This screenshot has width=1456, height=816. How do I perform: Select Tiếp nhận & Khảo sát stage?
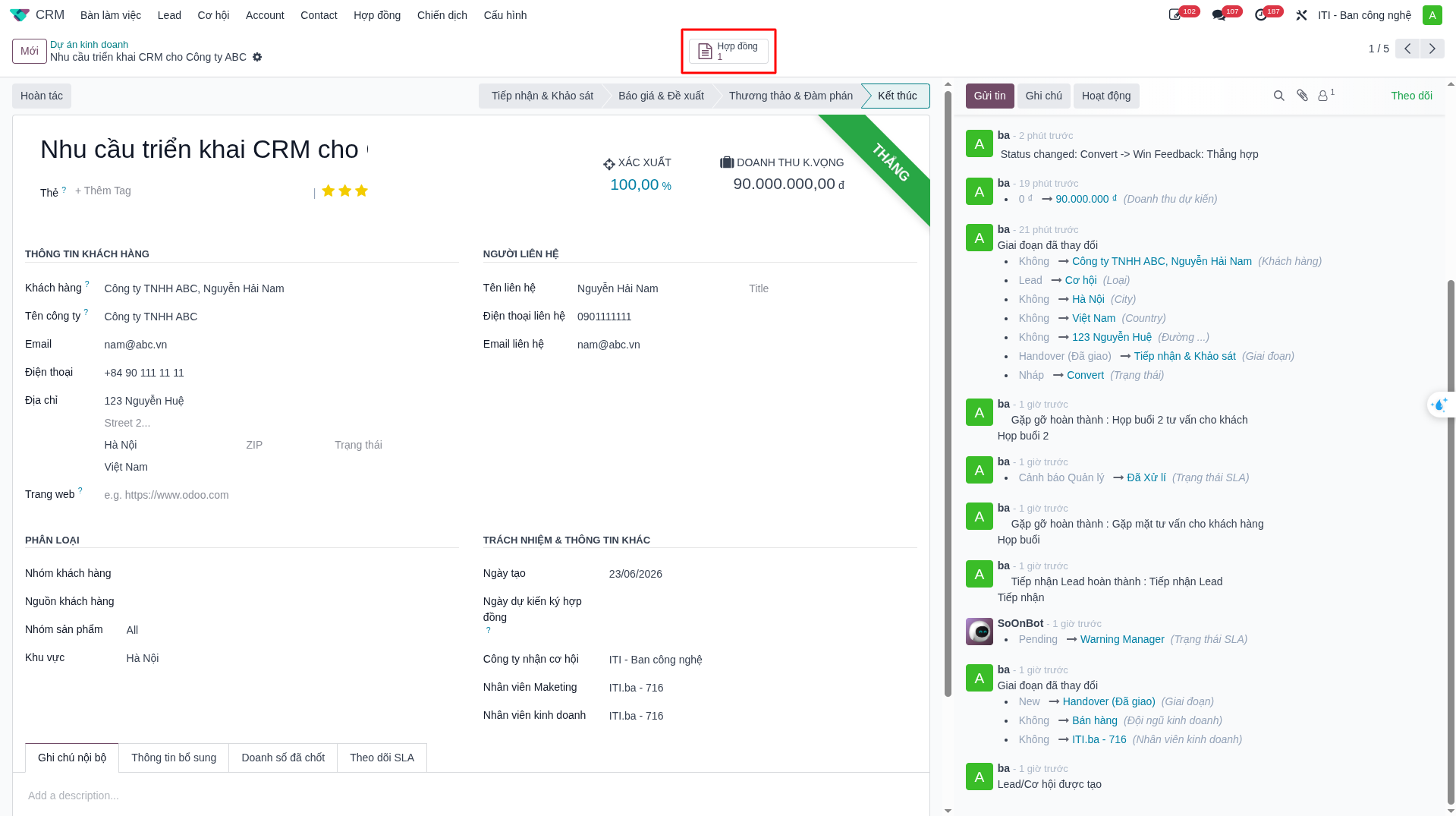pyautogui.click(x=542, y=96)
